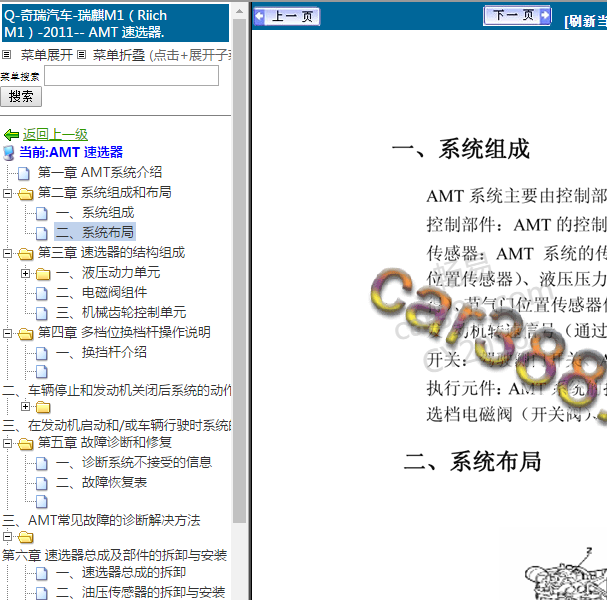607x600 pixels.
Task: Click page icon above 三、AMT常见故障 entry
Action: (x=42, y=502)
